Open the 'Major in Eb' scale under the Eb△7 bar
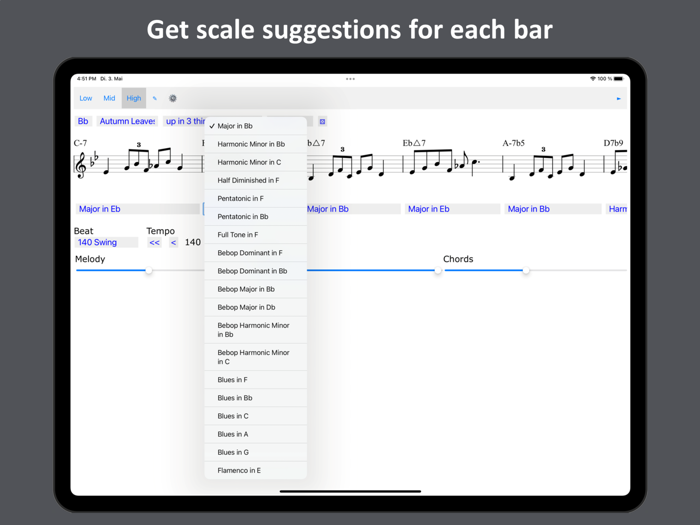Viewport: 700px width, 525px height. [453, 209]
